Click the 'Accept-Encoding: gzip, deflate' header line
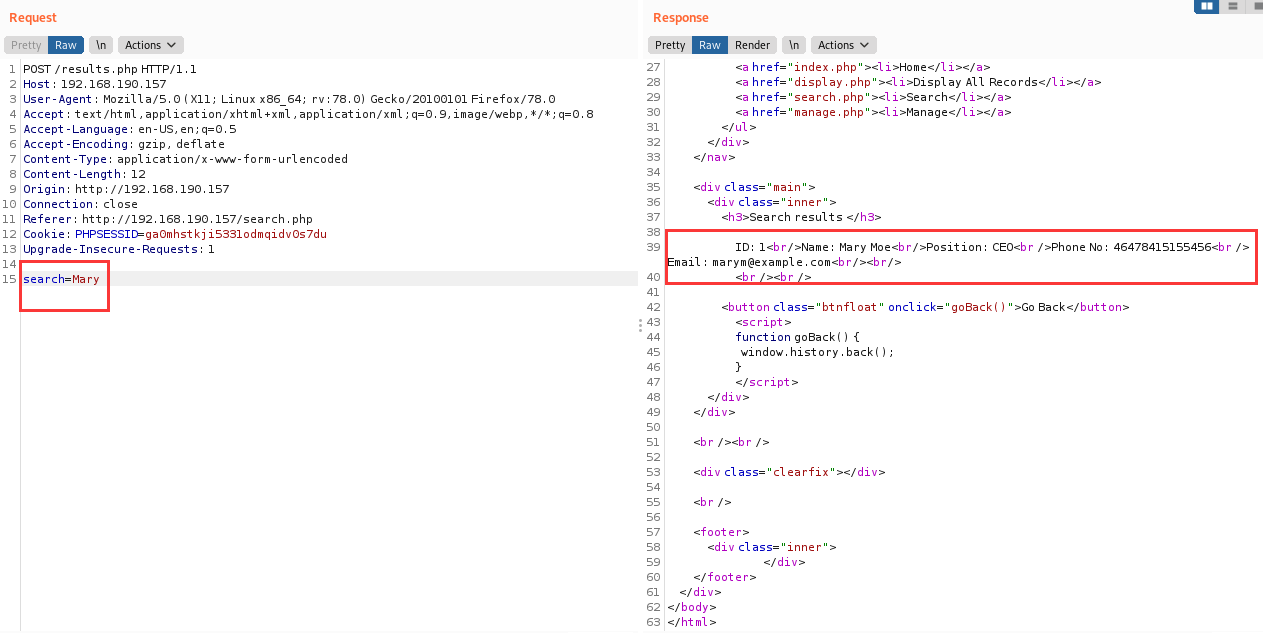Screen dimensions: 1263x633 124,144
